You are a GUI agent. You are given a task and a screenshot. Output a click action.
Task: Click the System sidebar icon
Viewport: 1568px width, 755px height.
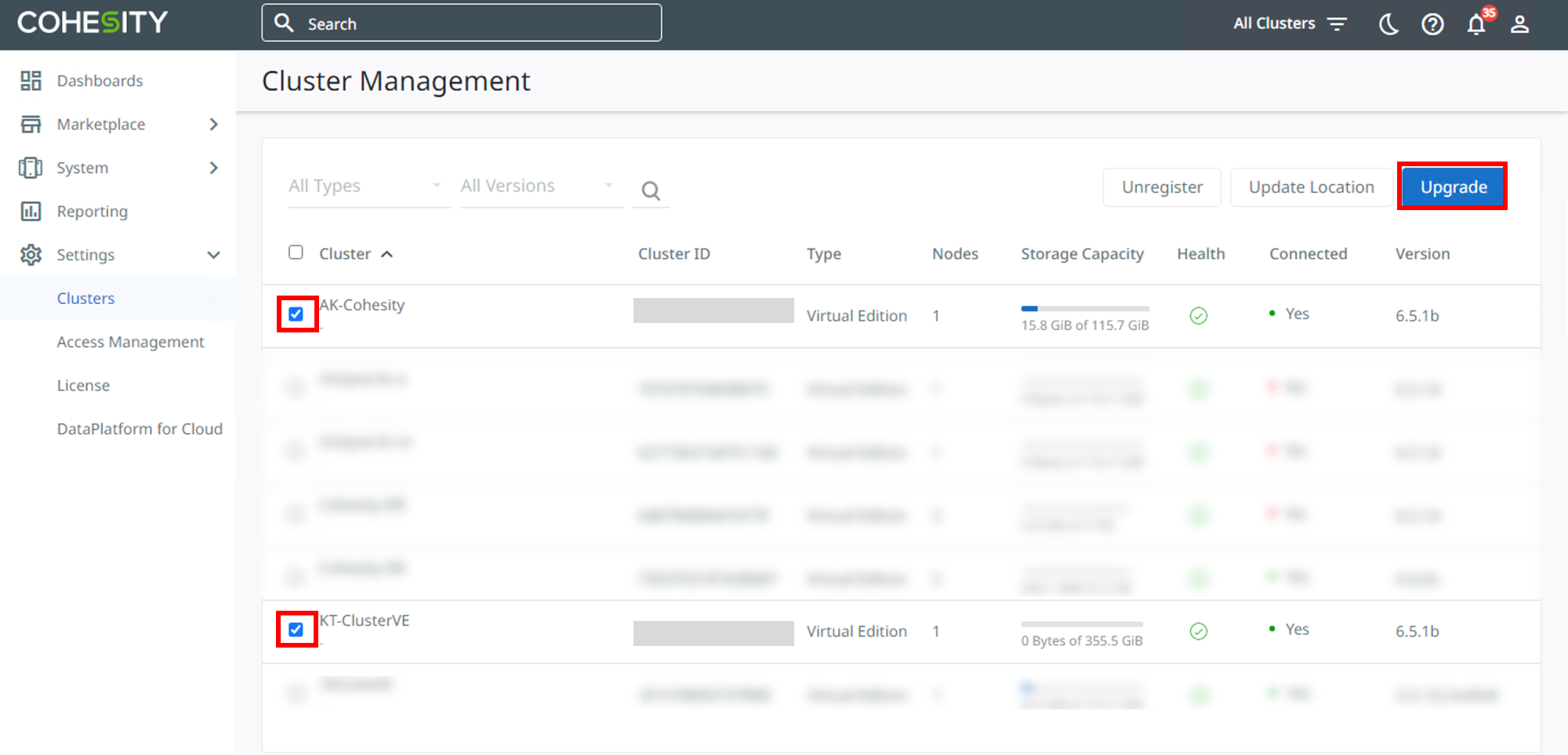31,168
